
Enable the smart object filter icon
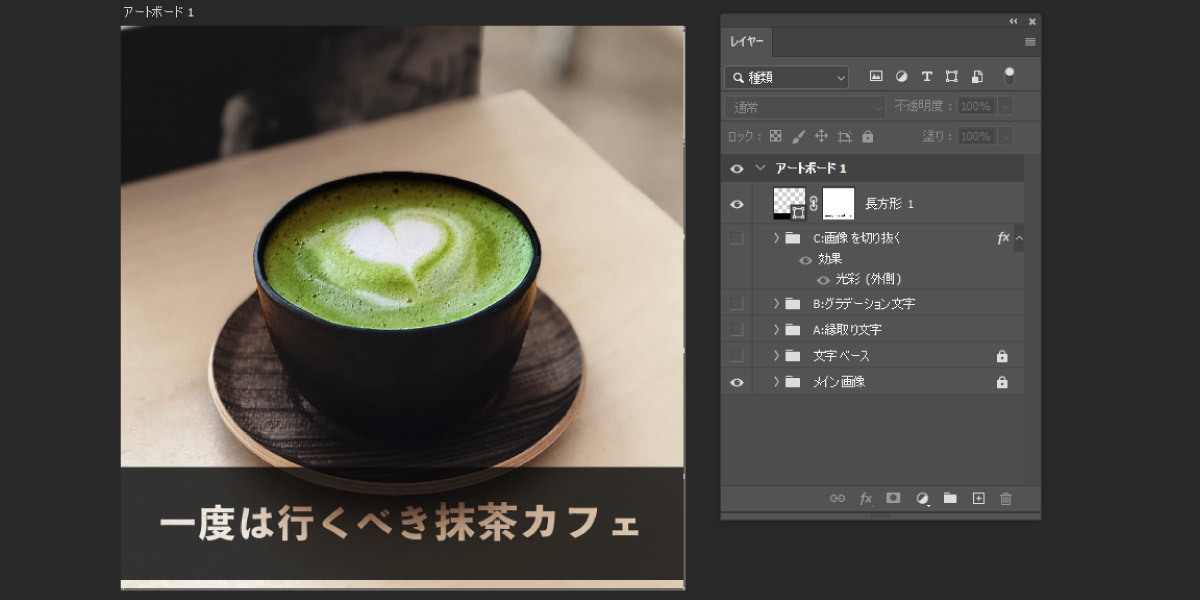tap(977, 76)
